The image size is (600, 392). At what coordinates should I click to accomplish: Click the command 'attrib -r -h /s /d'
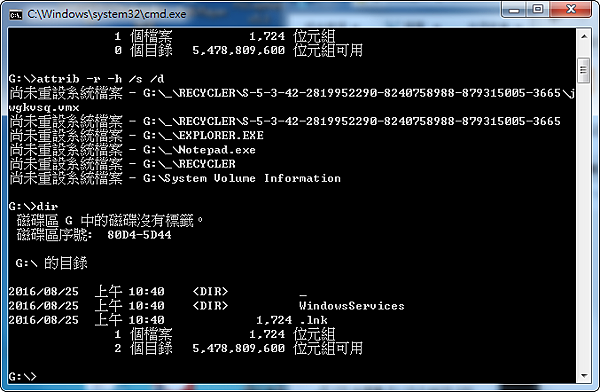click(x=100, y=79)
